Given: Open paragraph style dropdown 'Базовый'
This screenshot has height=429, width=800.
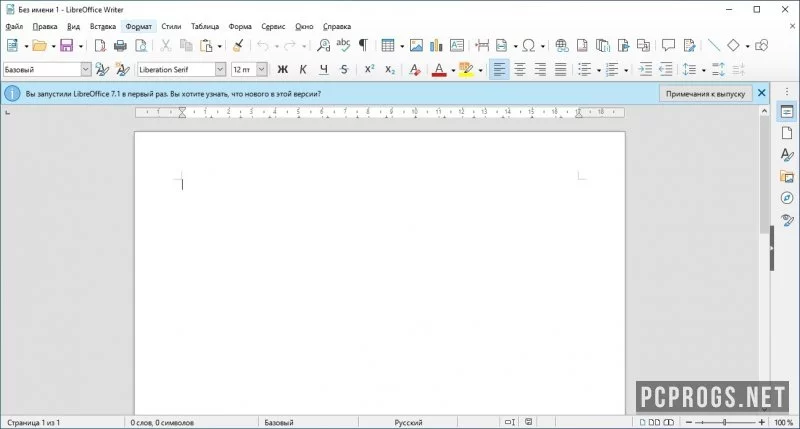Looking at the screenshot, I should tap(86, 69).
